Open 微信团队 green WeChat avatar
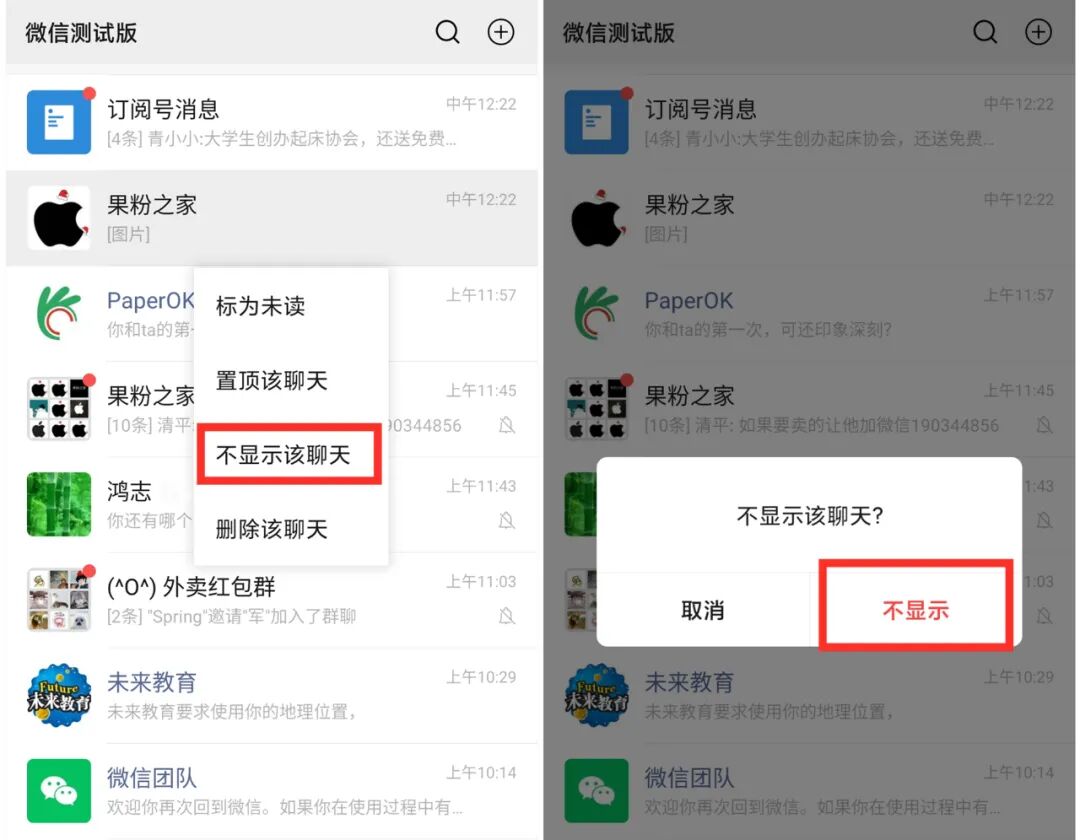 [x=59, y=791]
